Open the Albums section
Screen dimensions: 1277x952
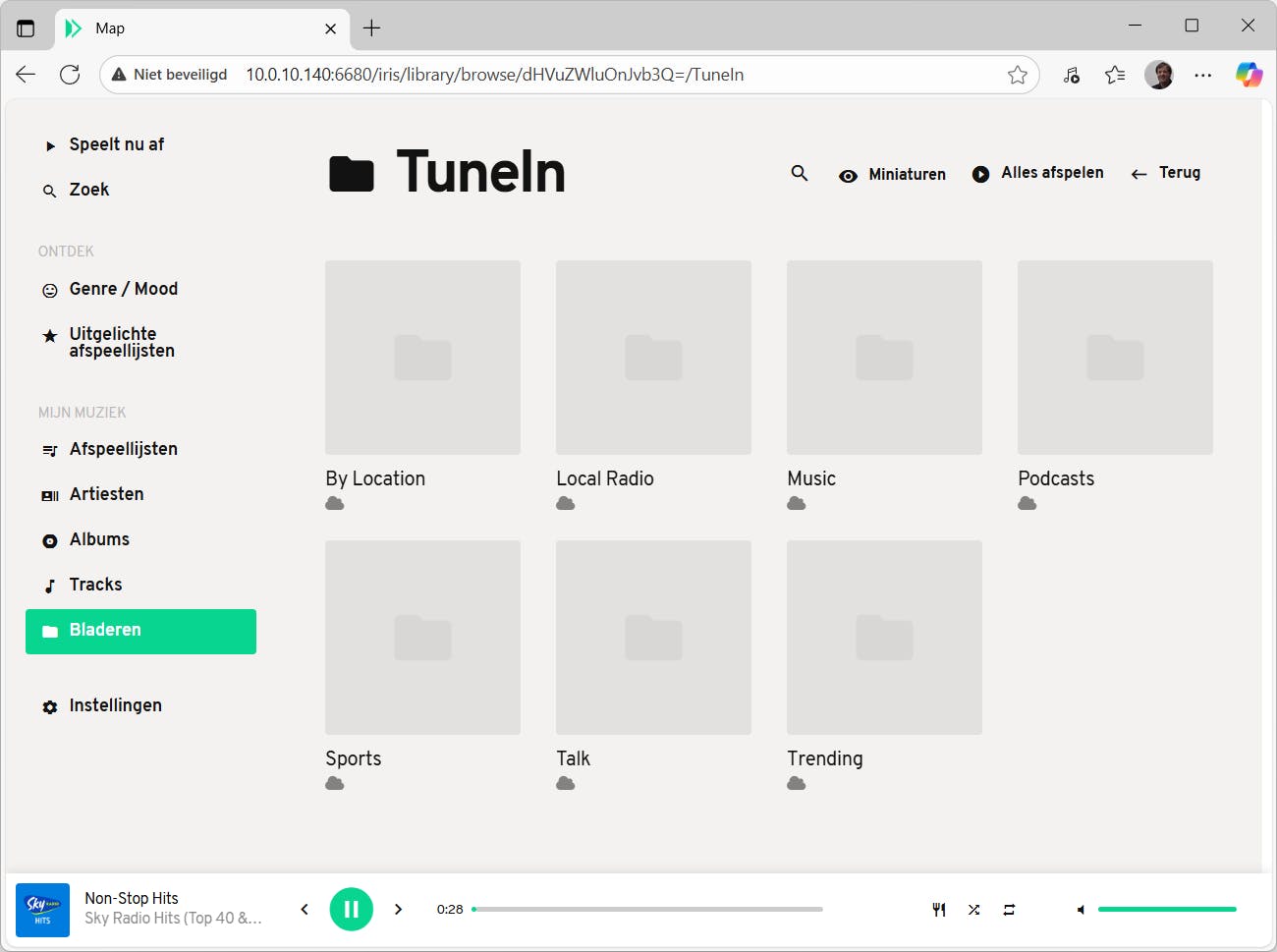99,539
